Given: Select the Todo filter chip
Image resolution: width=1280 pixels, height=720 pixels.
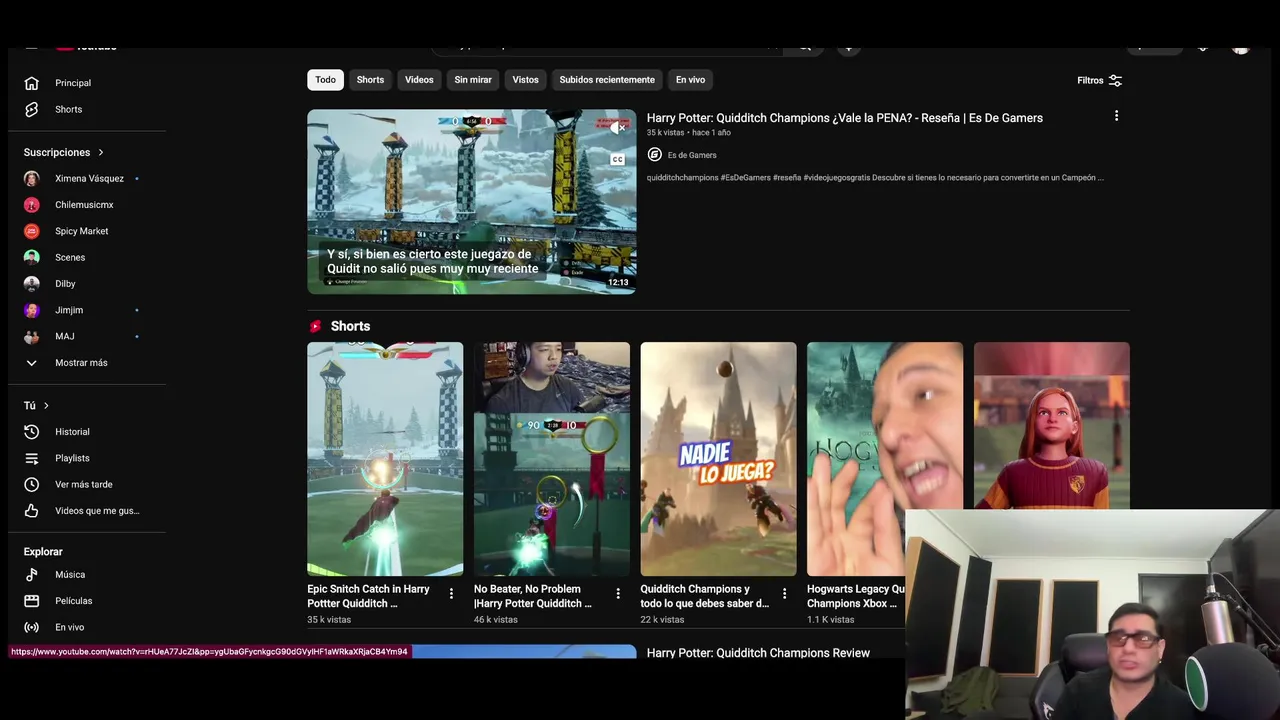Looking at the screenshot, I should pyautogui.click(x=325, y=80).
